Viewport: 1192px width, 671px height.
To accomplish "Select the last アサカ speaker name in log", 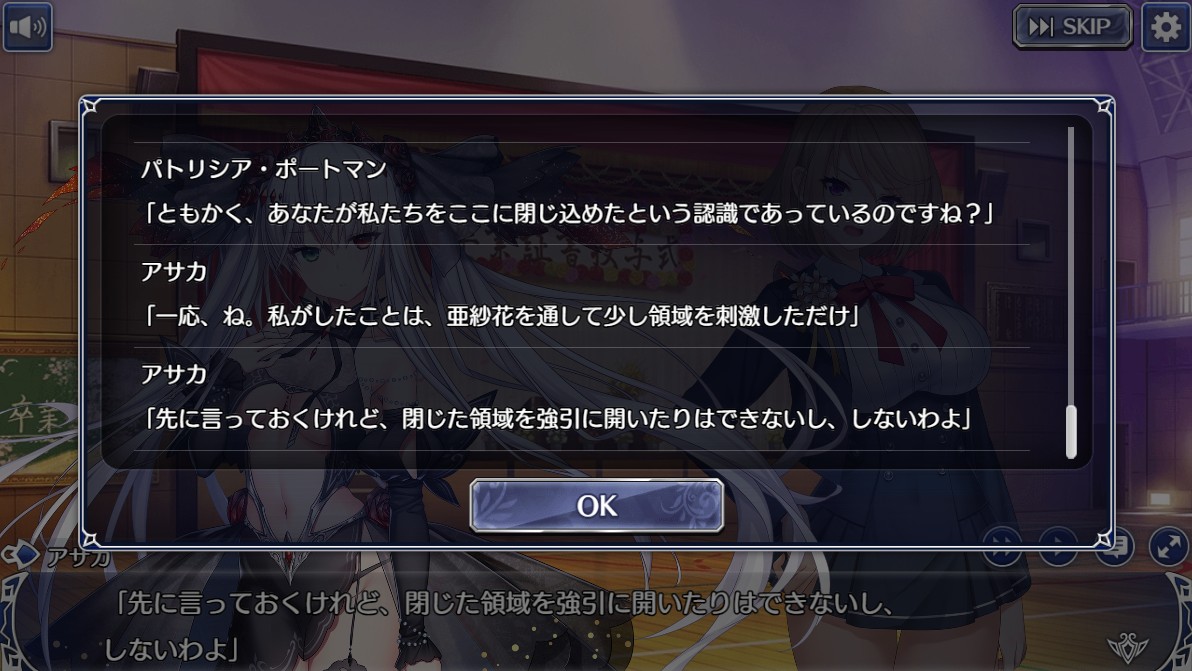I will tap(174, 374).
